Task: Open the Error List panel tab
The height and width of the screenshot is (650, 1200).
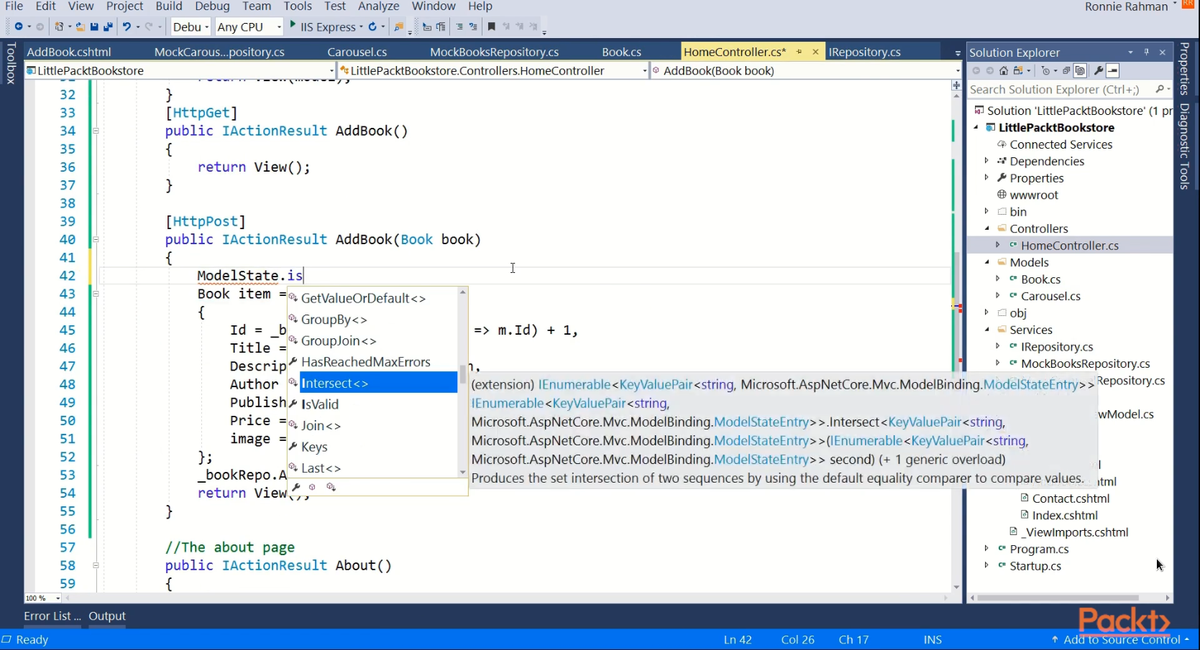Action: 52,616
